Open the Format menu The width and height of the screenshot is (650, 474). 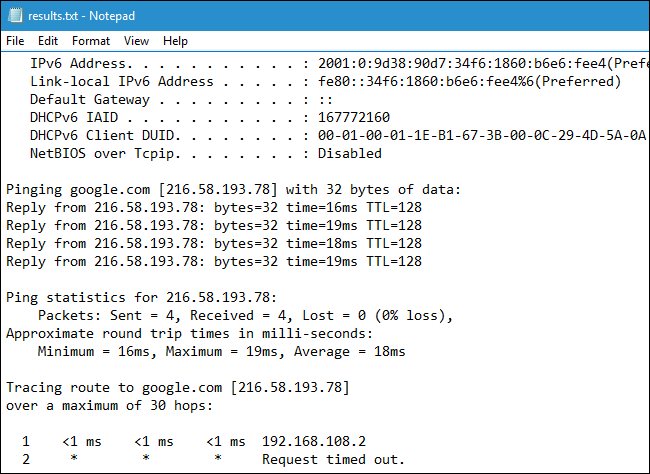pyautogui.click(x=91, y=41)
